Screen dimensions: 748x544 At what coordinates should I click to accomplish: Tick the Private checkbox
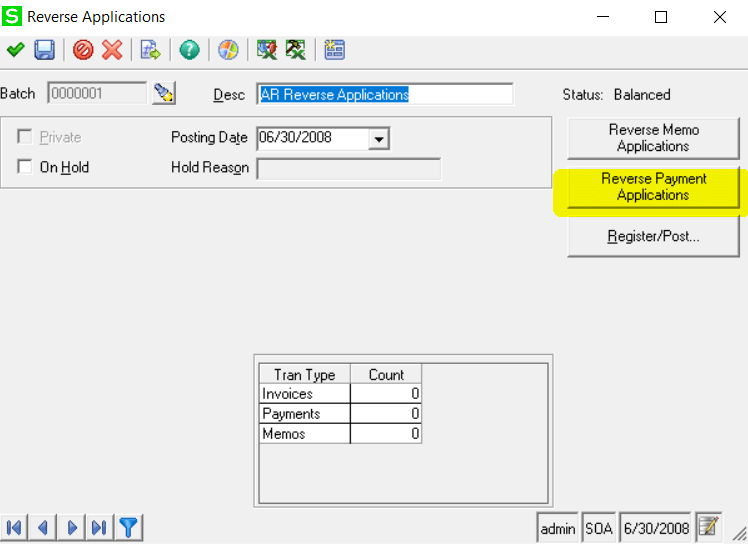[x=25, y=137]
